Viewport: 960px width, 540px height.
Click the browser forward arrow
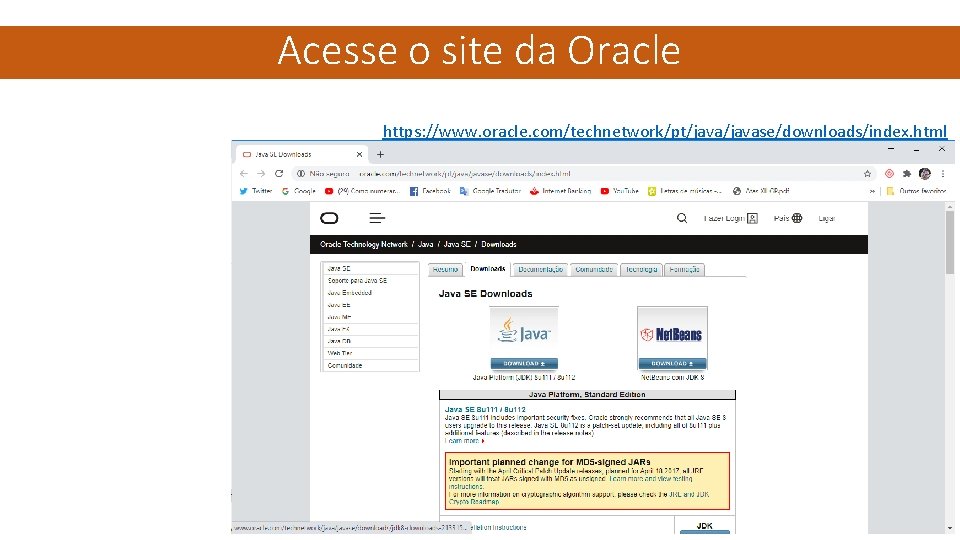point(261,174)
